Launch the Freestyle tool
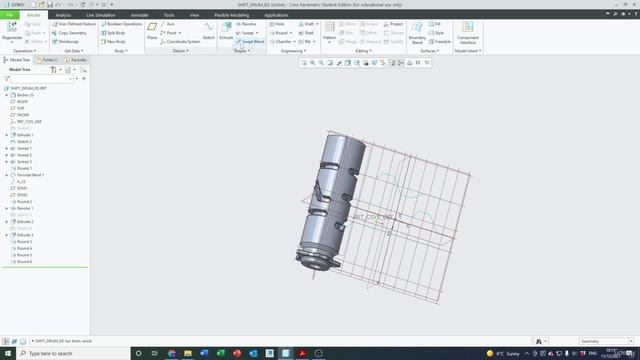The height and width of the screenshot is (360, 640). tap(440, 42)
